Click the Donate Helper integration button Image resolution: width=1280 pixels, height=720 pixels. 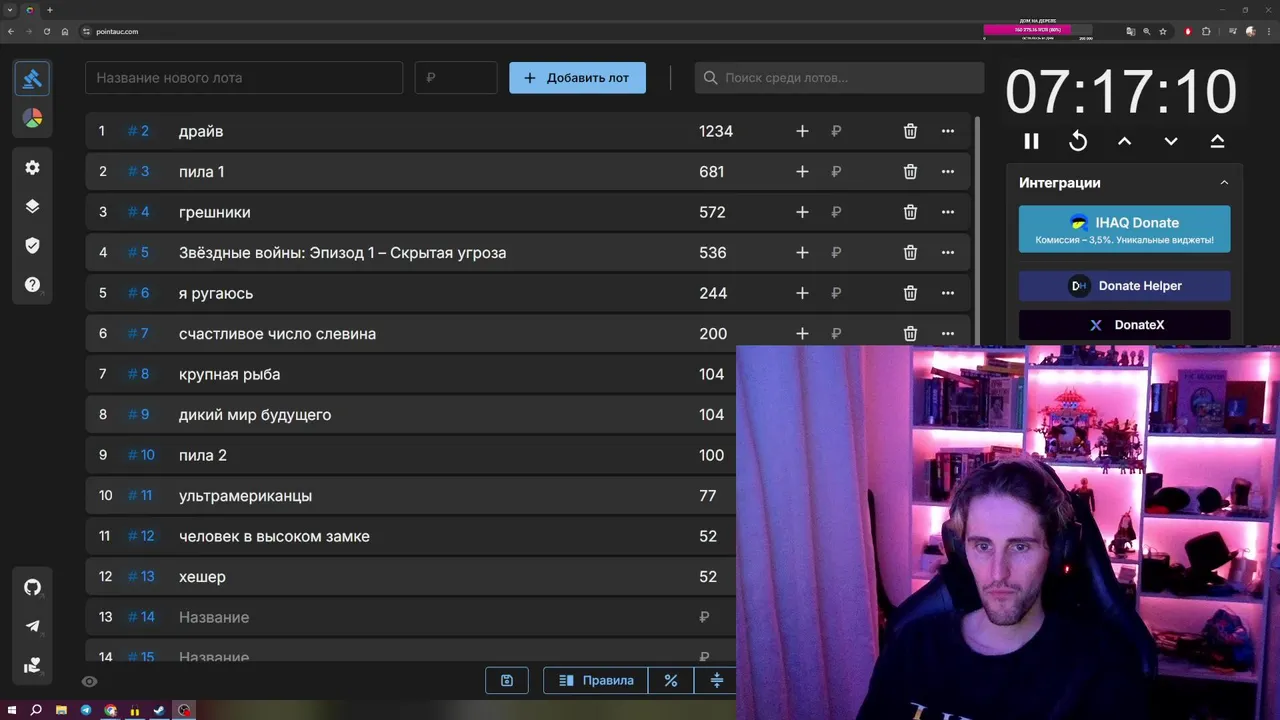pyautogui.click(x=1125, y=286)
